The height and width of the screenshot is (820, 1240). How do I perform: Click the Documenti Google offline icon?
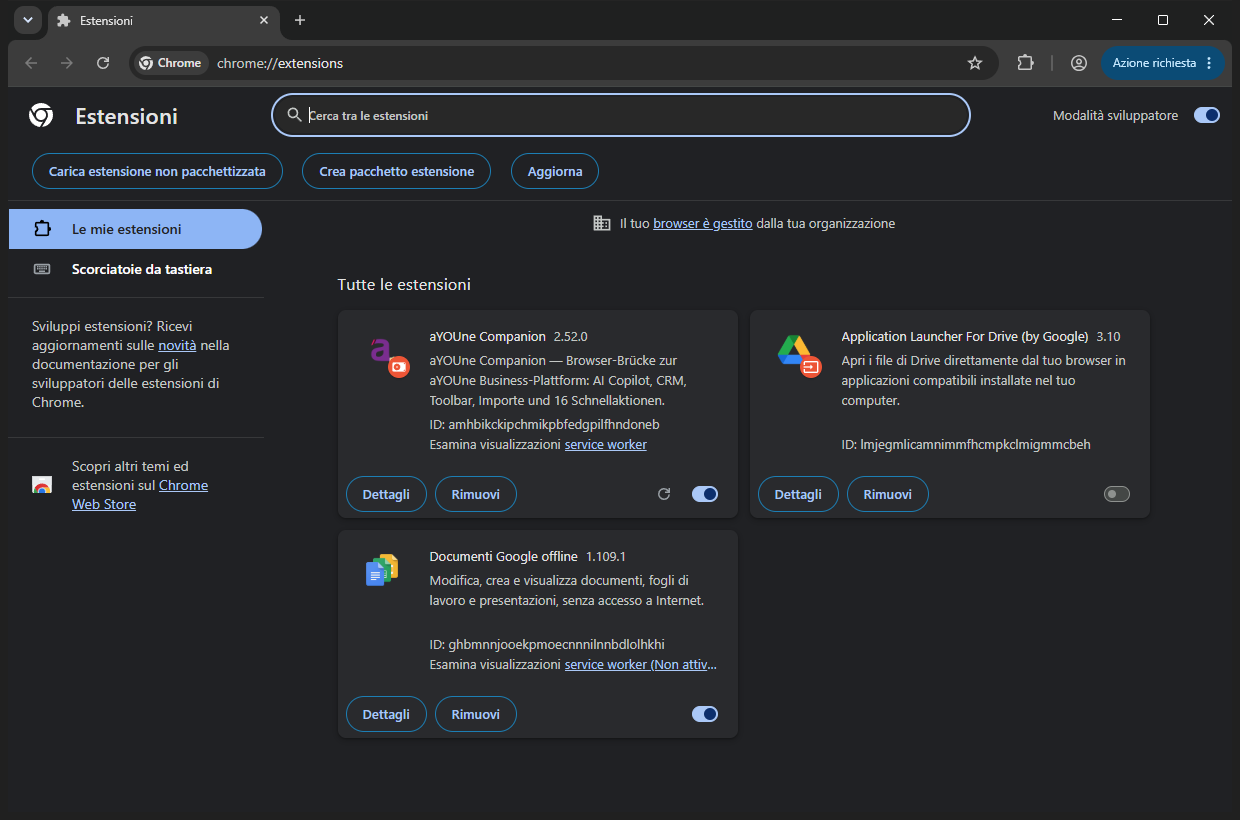383,571
